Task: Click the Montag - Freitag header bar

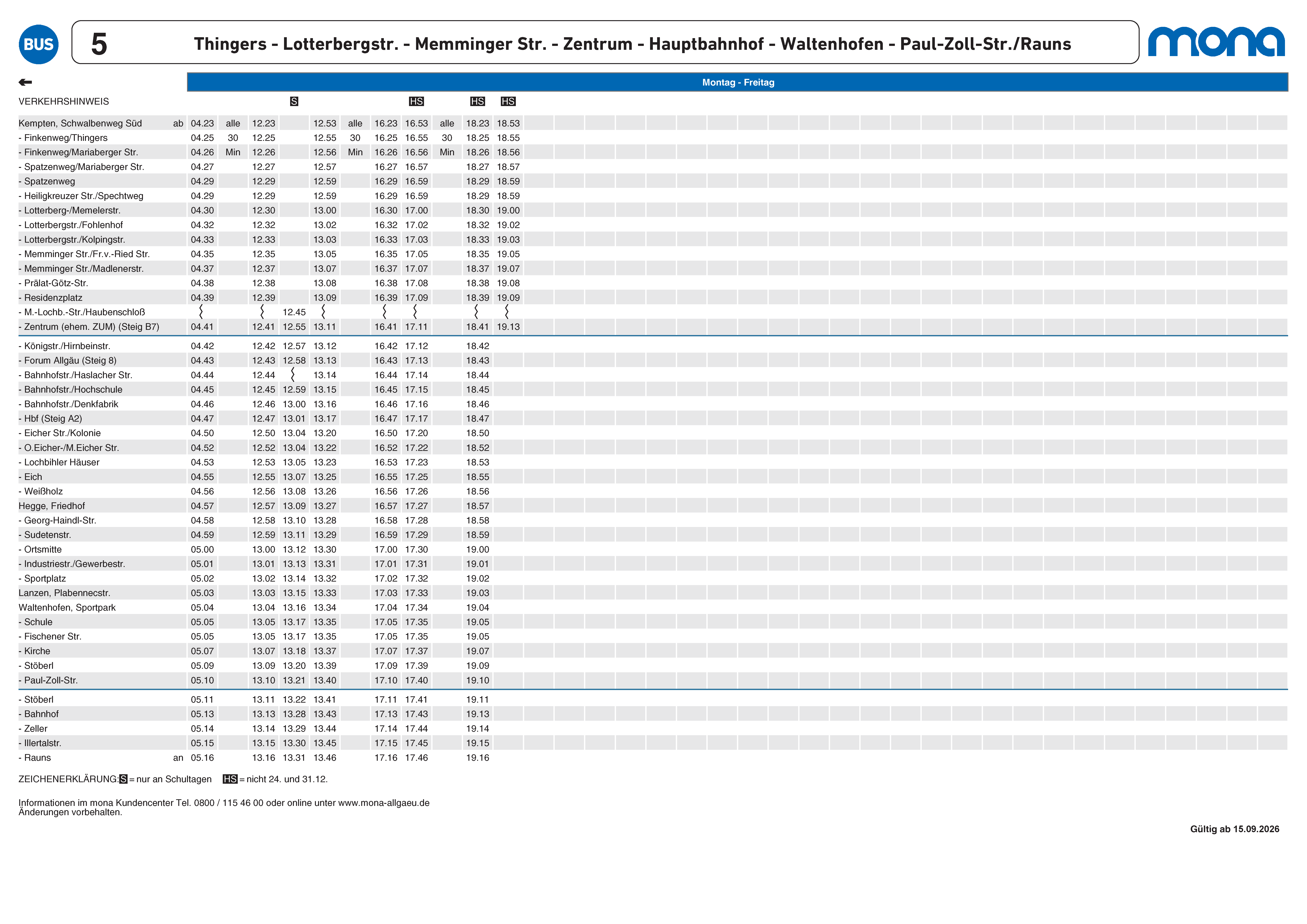Action: click(738, 82)
